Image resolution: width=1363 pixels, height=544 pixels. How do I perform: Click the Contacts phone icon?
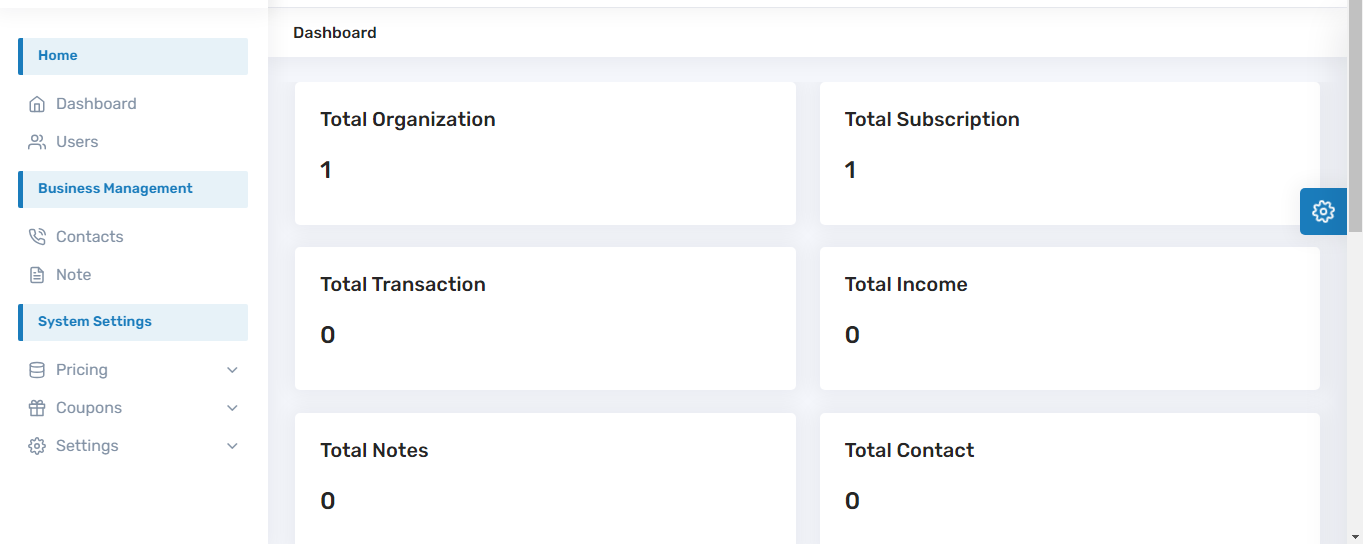37,237
